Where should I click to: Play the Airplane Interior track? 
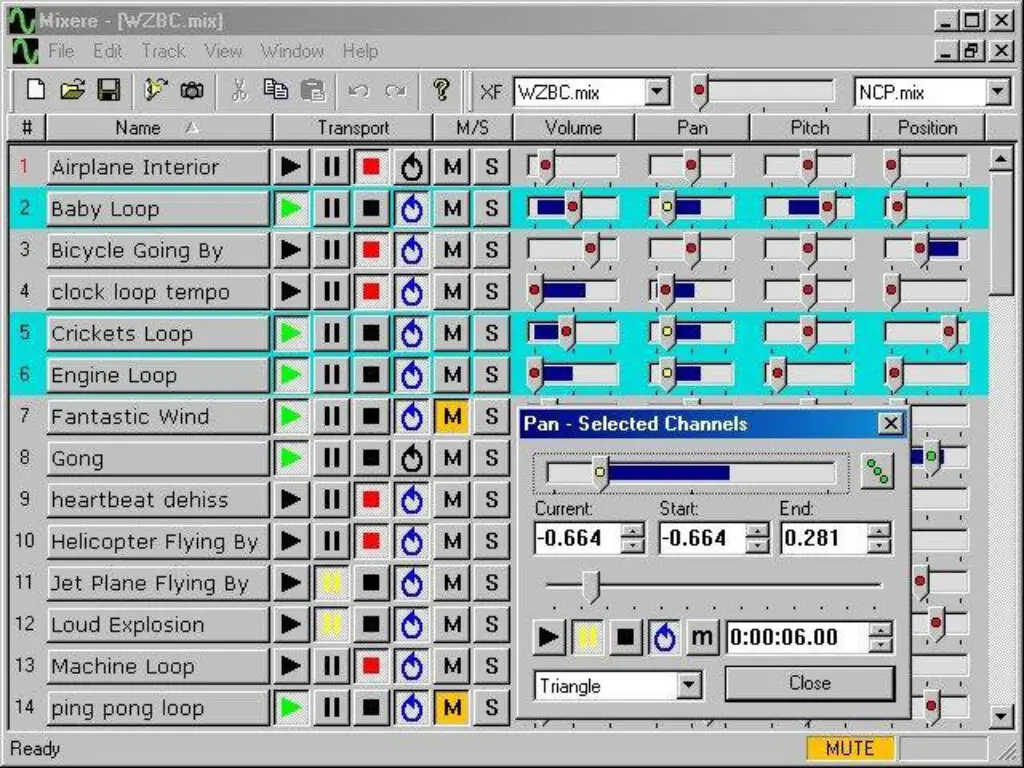pyautogui.click(x=291, y=167)
